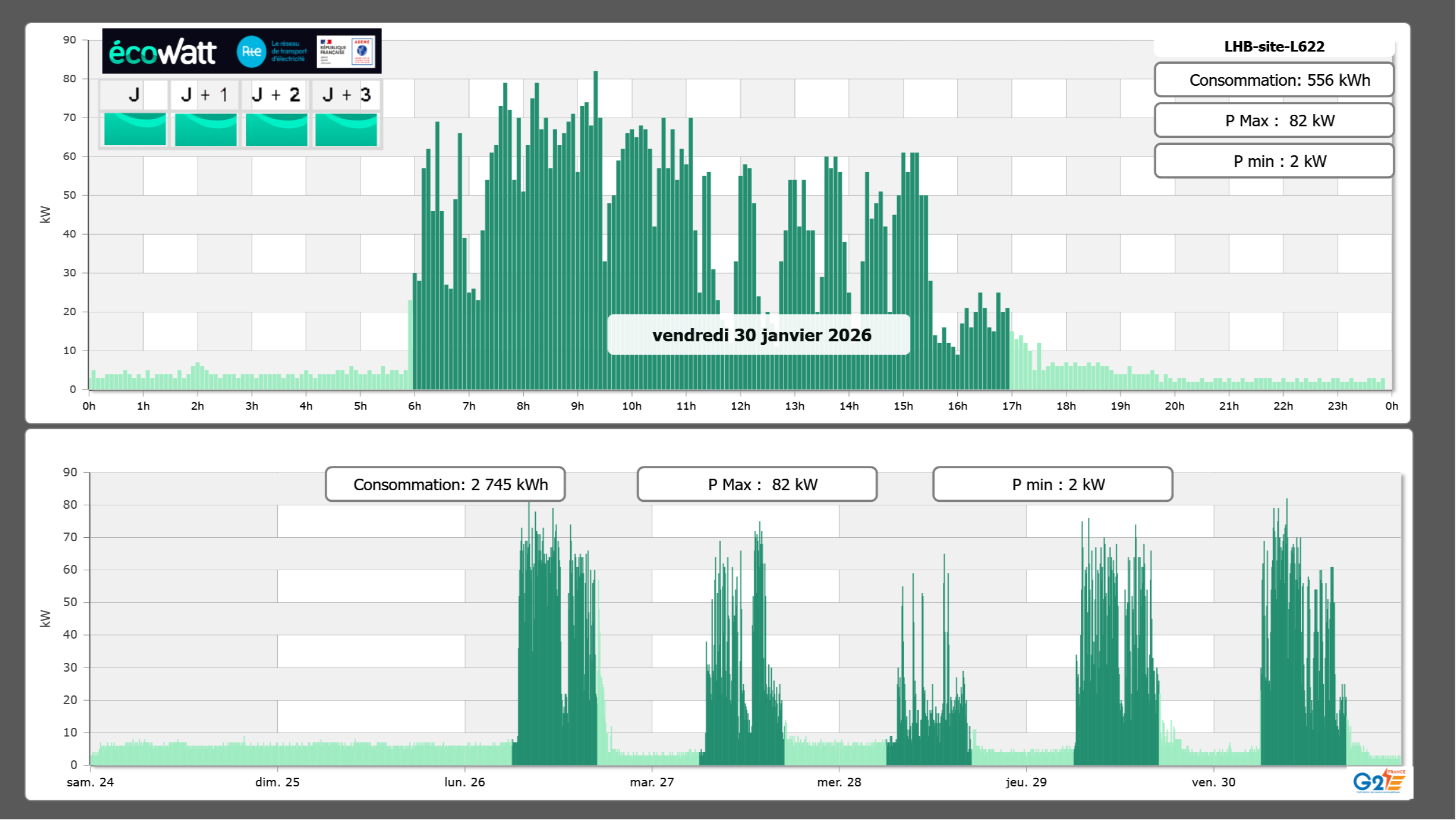This screenshot has height=820, width=1456.
Task: Select the green J+3 forecast tile
Action: (346, 129)
